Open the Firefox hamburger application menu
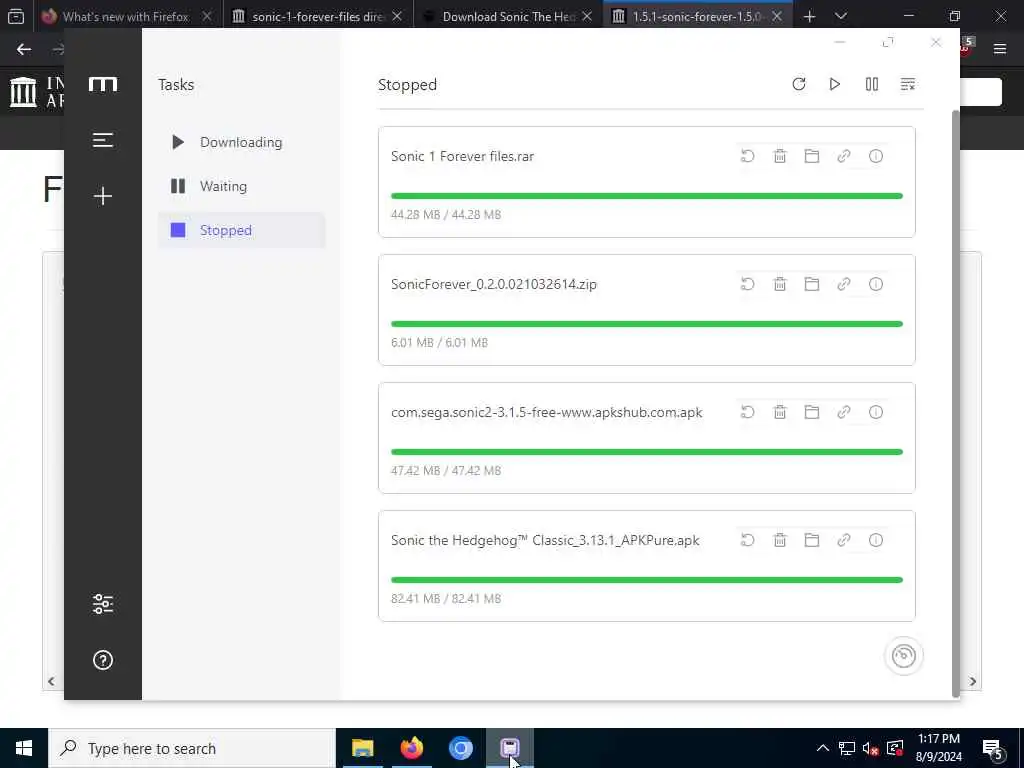 tap(1000, 48)
